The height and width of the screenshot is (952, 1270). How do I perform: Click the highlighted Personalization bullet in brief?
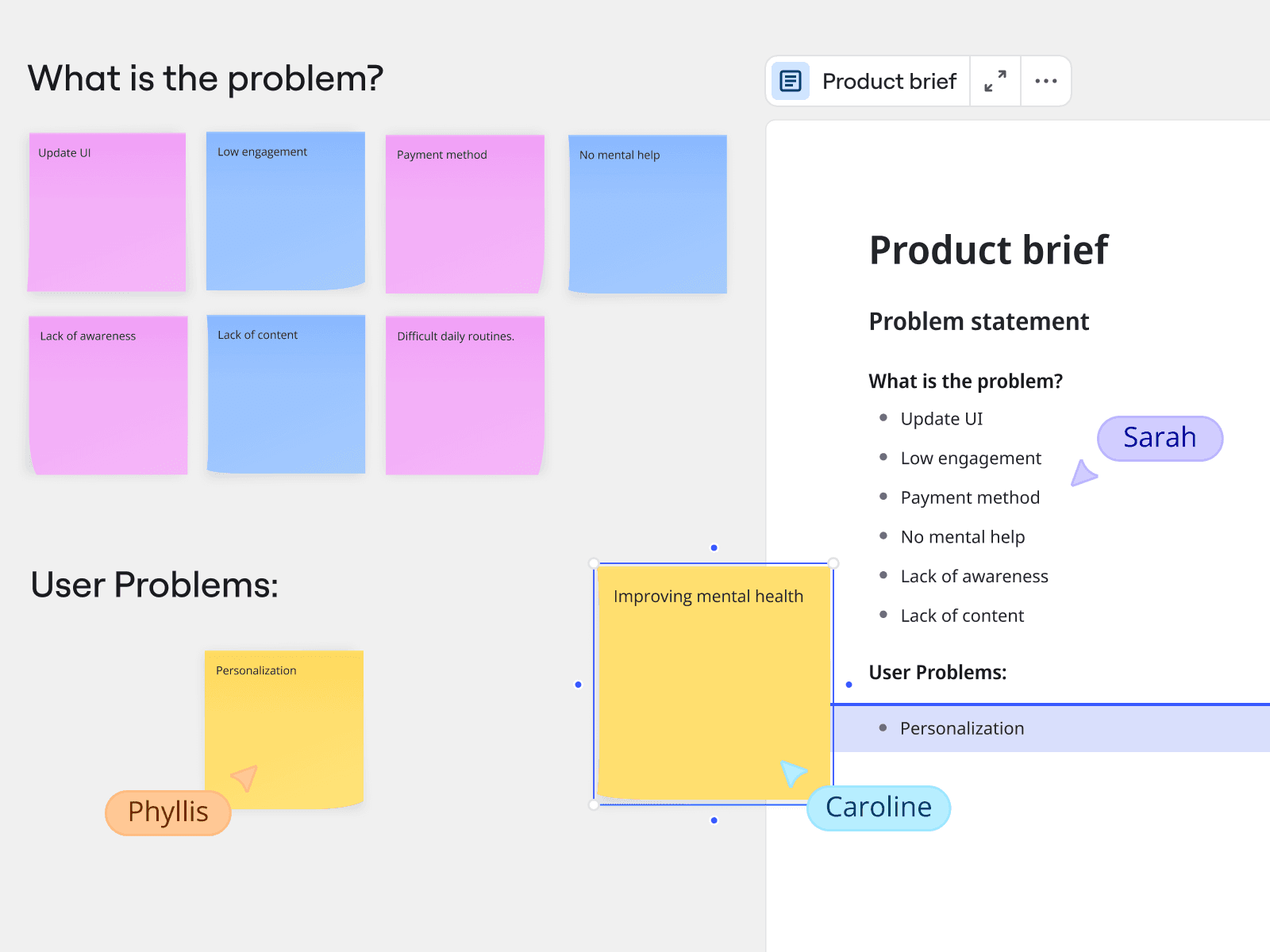[x=962, y=728]
